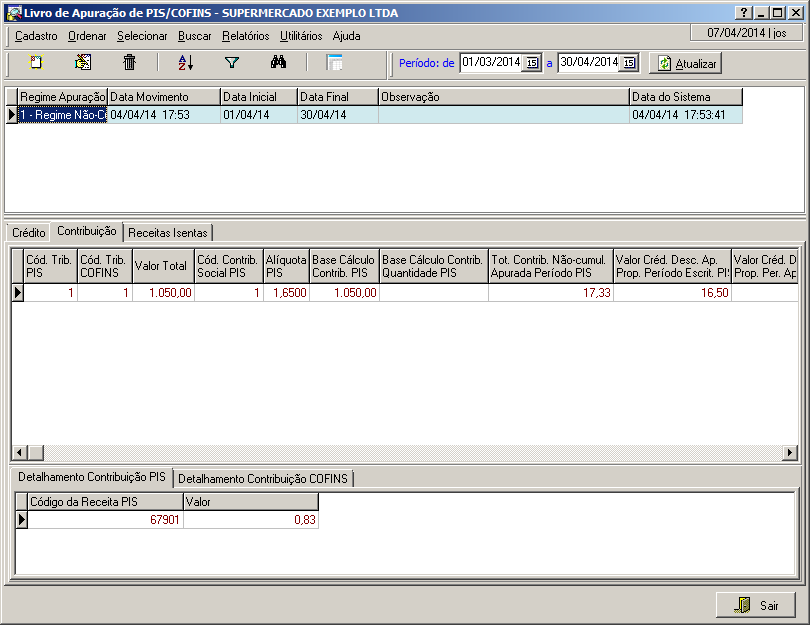Open the context help question-mark button
This screenshot has width=810, height=625.
coord(743,12)
